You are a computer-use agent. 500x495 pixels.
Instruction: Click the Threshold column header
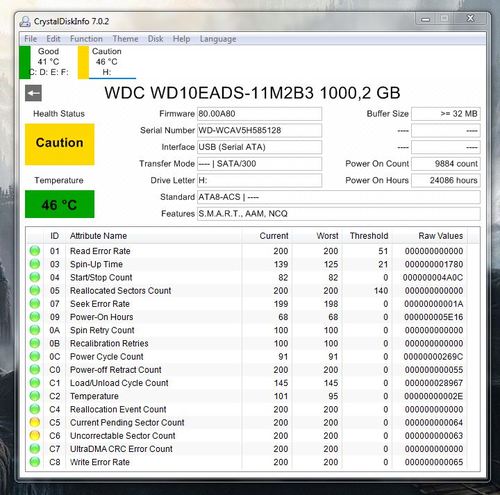[x=367, y=236]
